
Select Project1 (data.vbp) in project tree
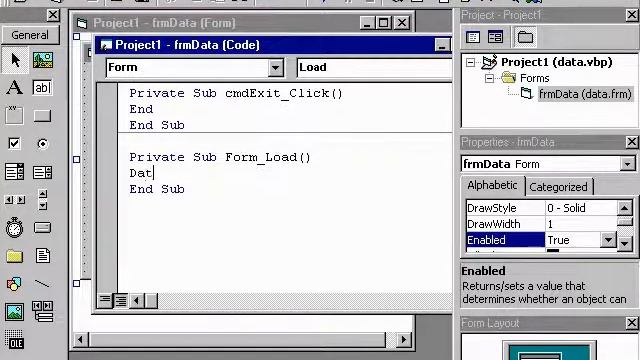click(x=557, y=62)
